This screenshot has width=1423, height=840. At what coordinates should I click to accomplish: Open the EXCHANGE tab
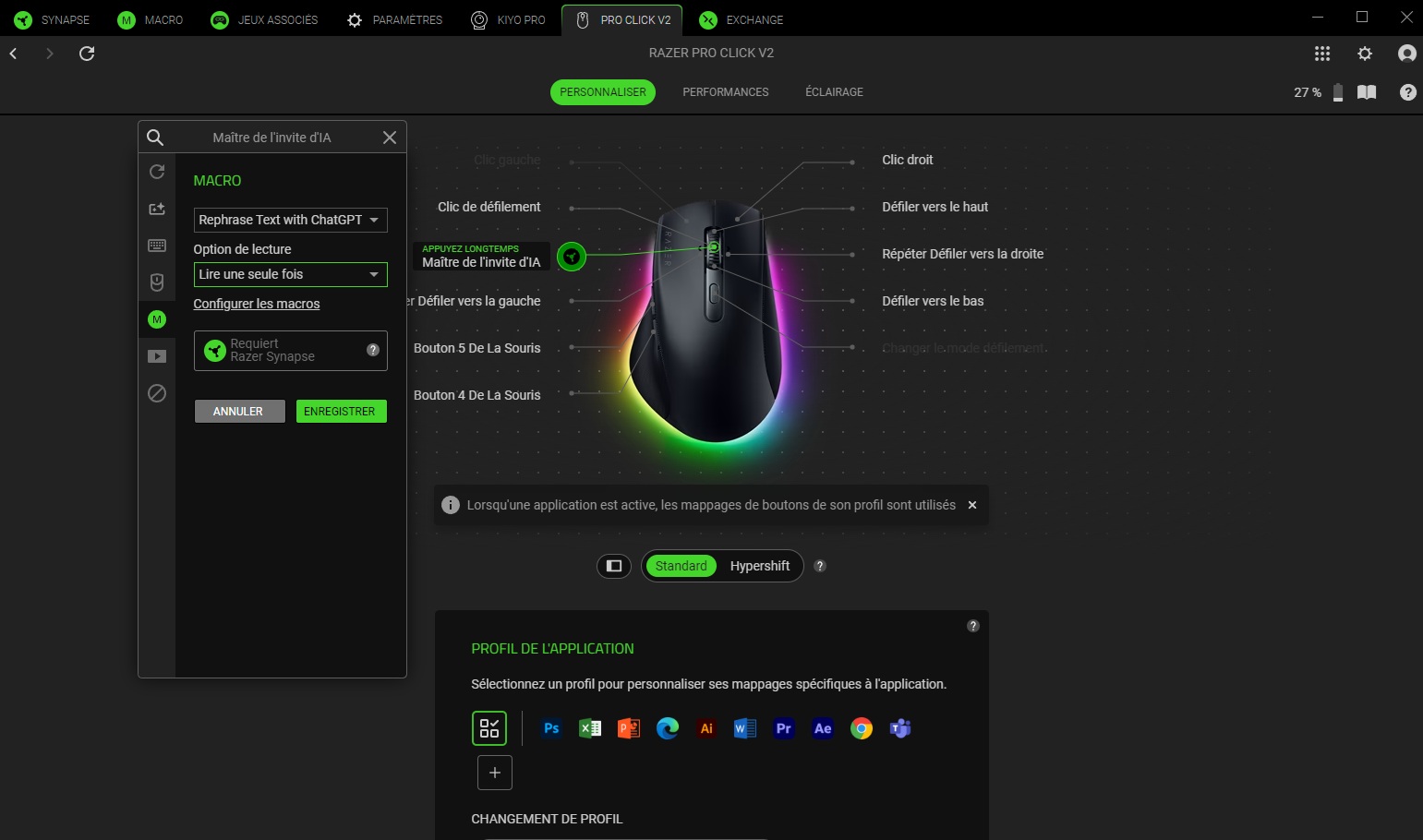[x=742, y=19]
